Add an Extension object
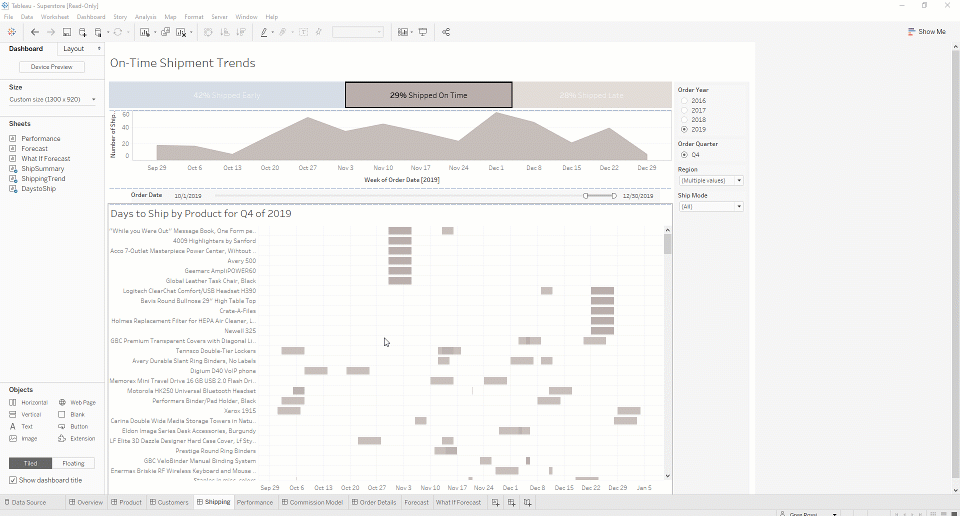960x516 pixels. click(x=77, y=439)
